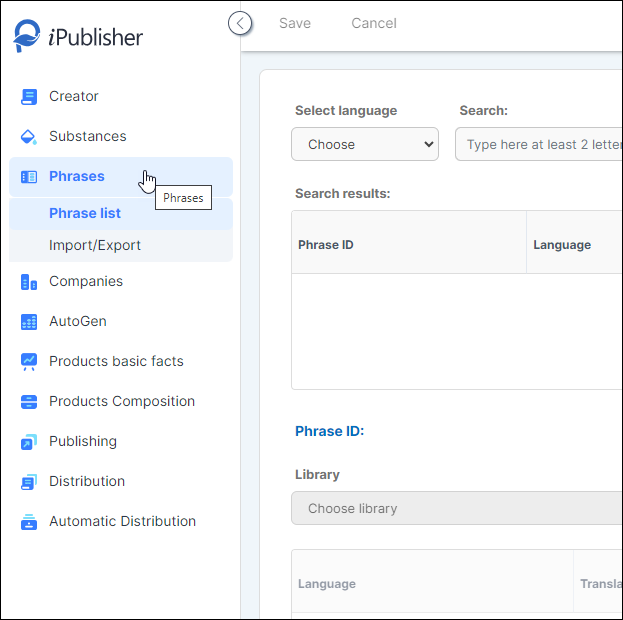Viewport: 623px width, 620px height.
Task: Navigate to Distribution
Action: (121, 482)
